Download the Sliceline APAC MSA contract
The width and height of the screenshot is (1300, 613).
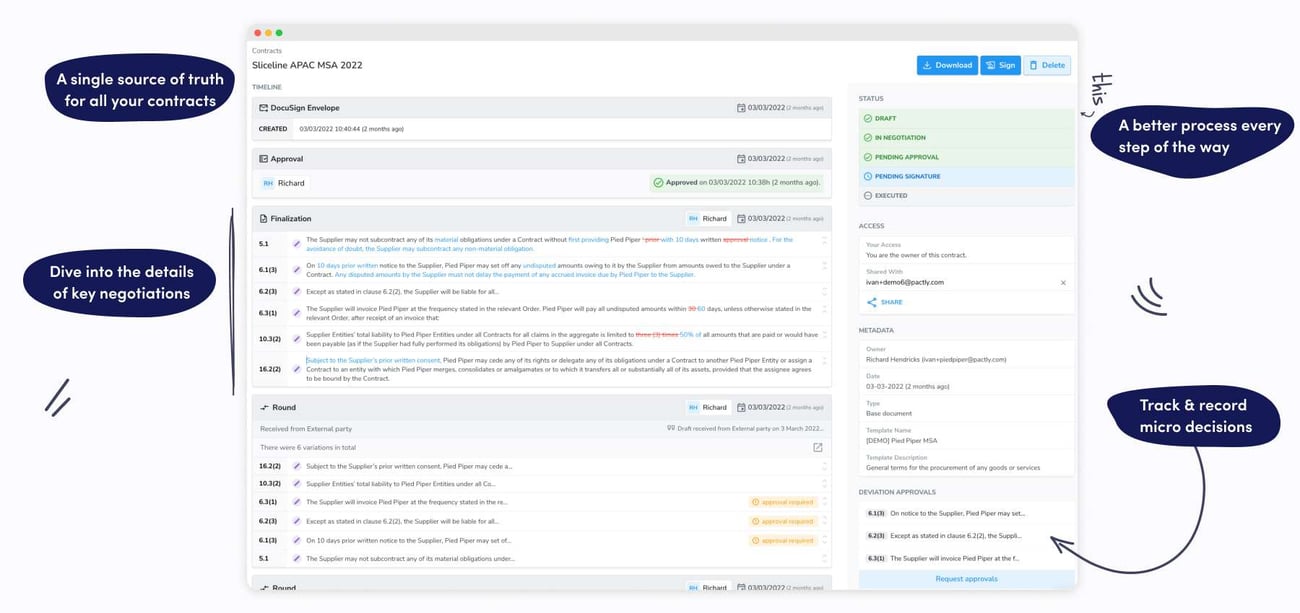point(947,65)
